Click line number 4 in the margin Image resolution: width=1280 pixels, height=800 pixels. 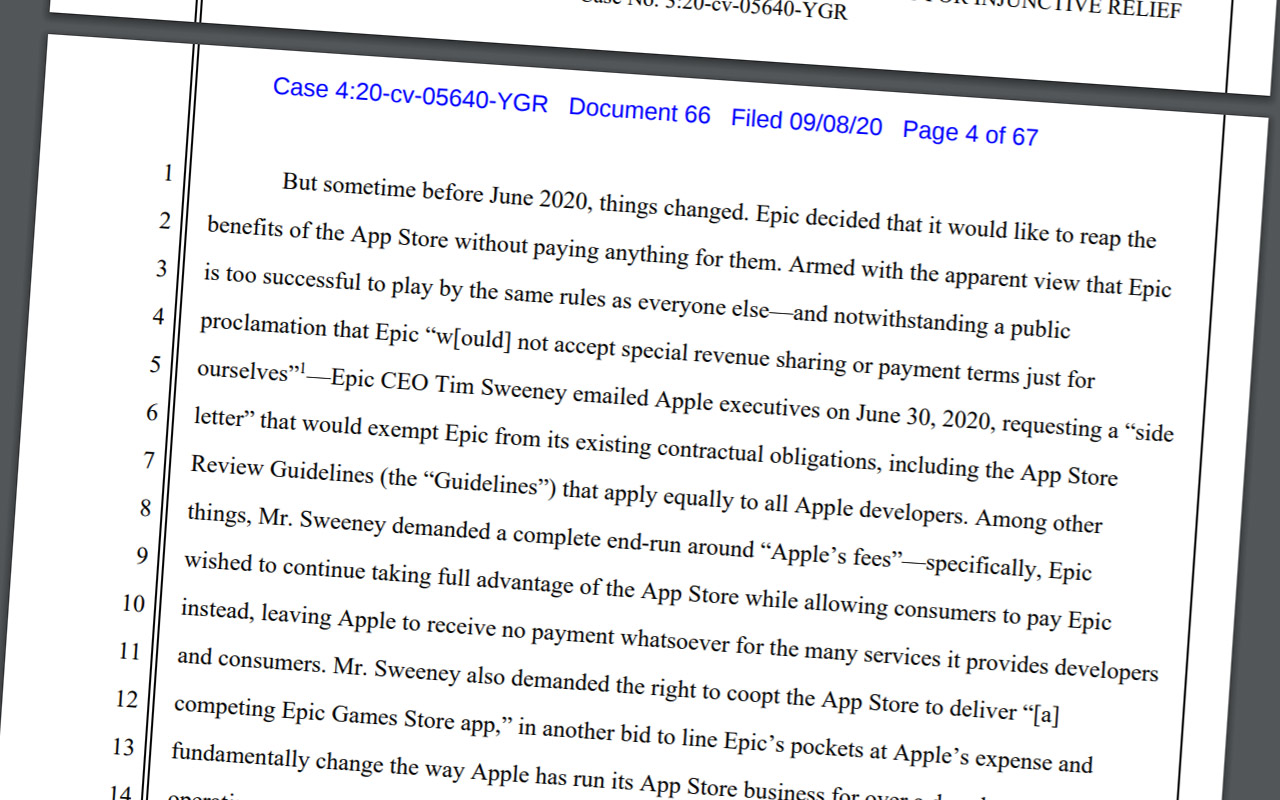157,317
